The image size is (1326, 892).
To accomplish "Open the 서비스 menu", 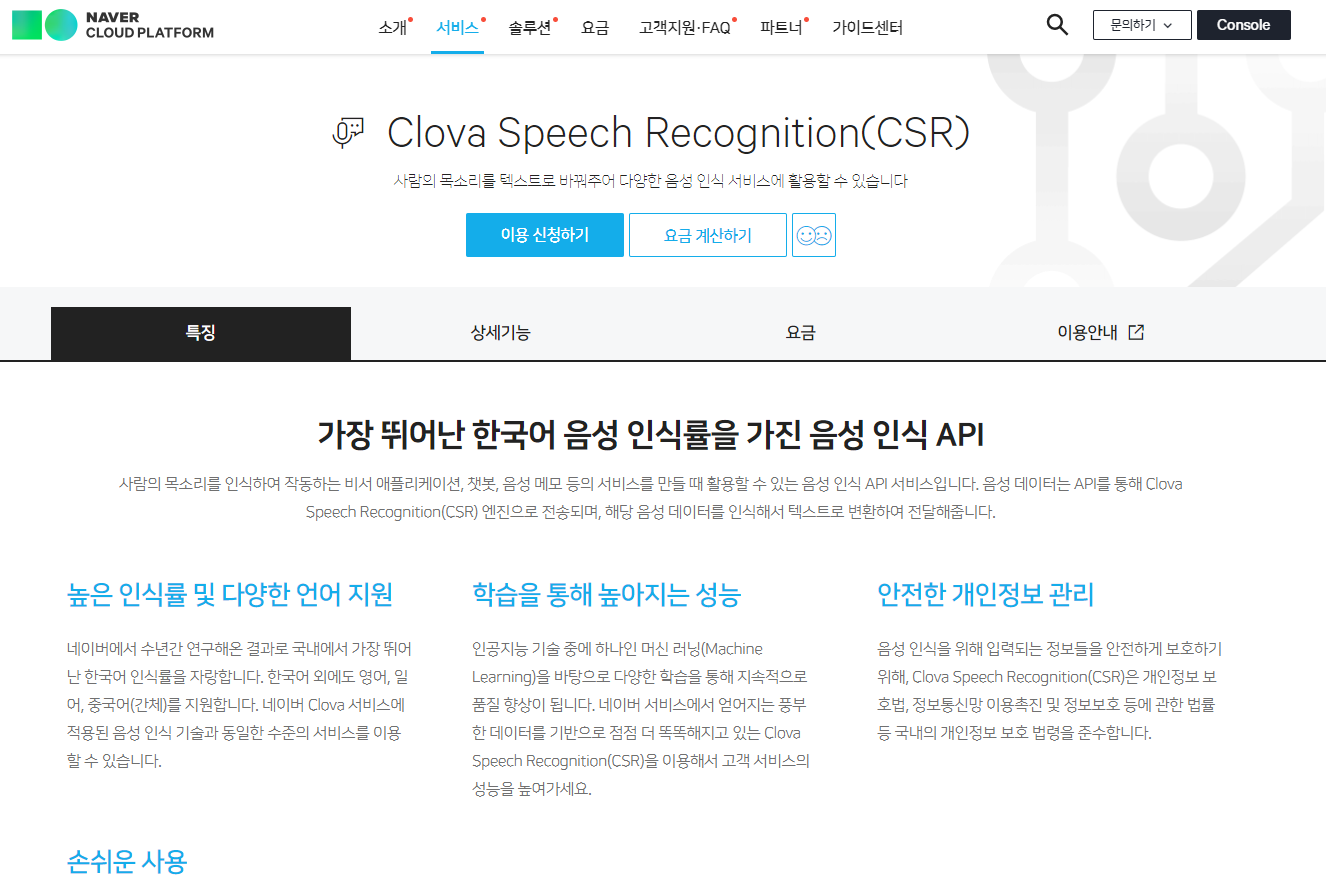I will [x=458, y=28].
